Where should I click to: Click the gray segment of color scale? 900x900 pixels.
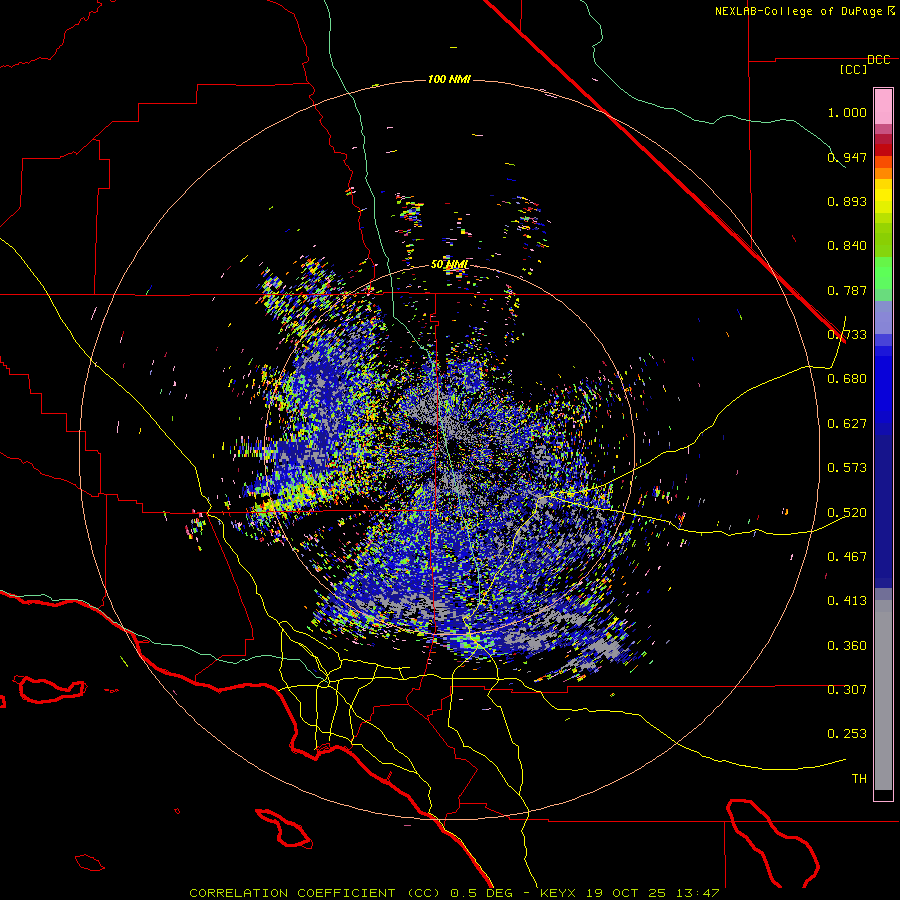point(883,695)
